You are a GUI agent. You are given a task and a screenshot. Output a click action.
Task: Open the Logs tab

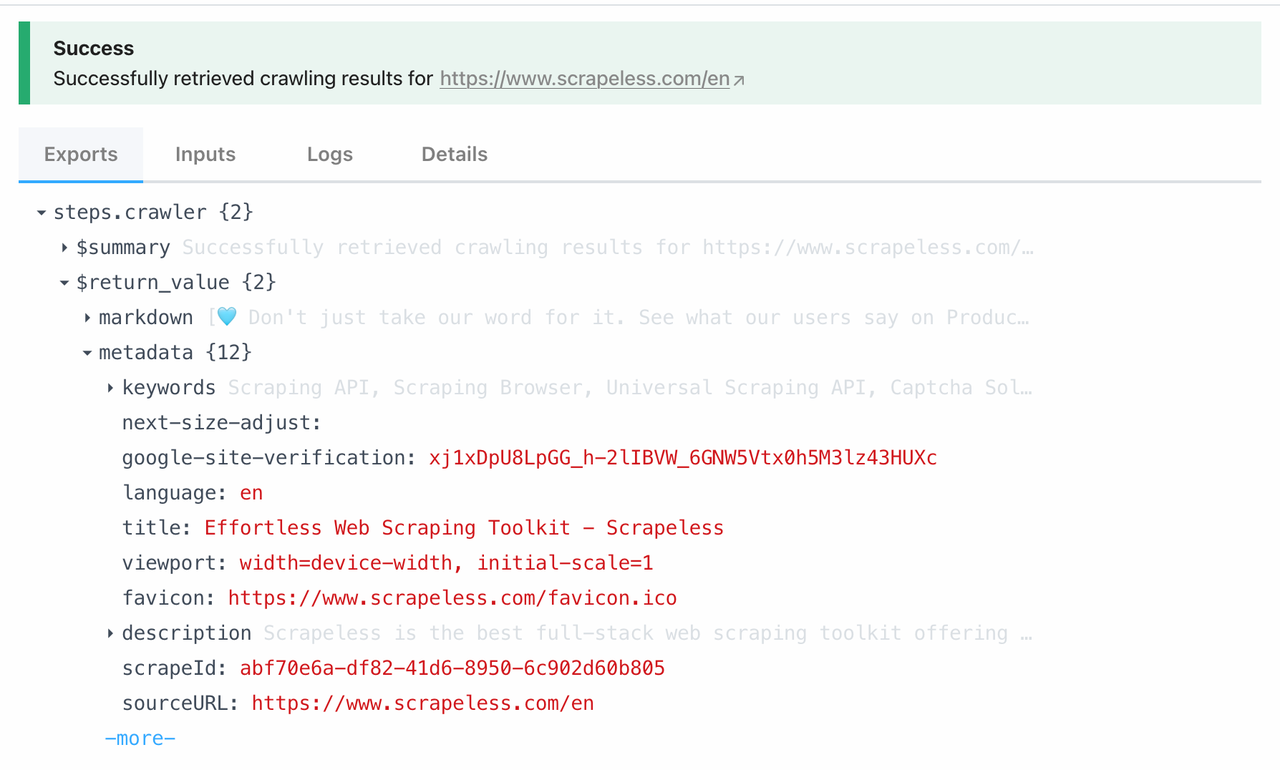point(330,154)
